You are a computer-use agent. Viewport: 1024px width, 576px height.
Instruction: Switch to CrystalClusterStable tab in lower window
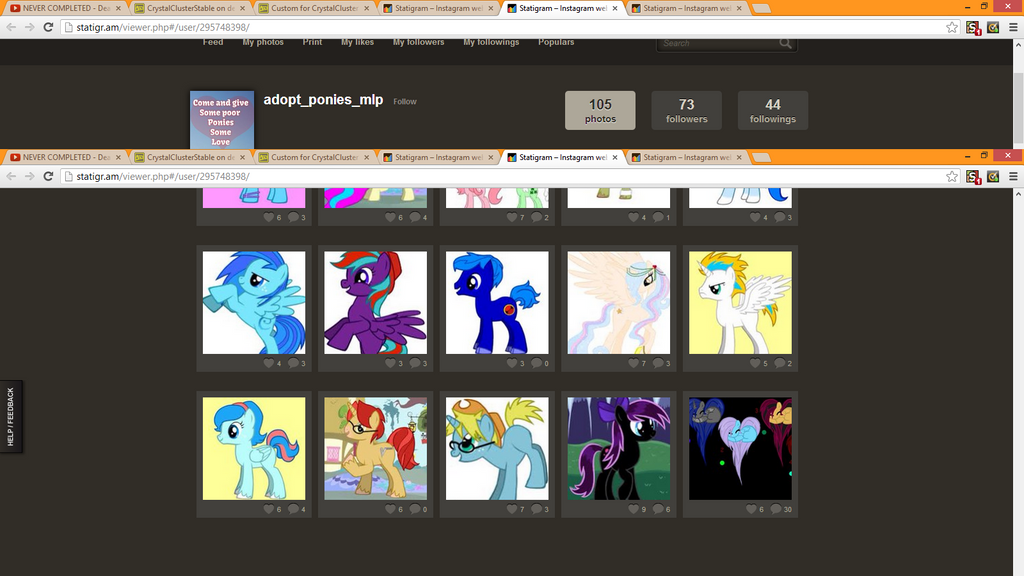coord(189,157)
